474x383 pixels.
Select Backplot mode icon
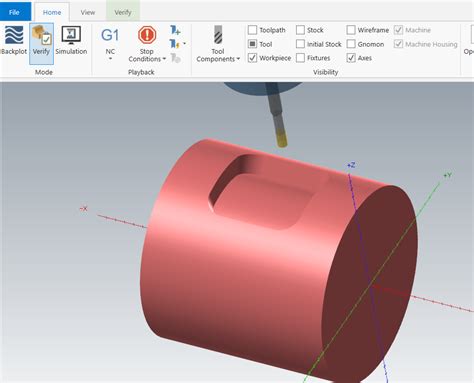click(x=14, y=35)
